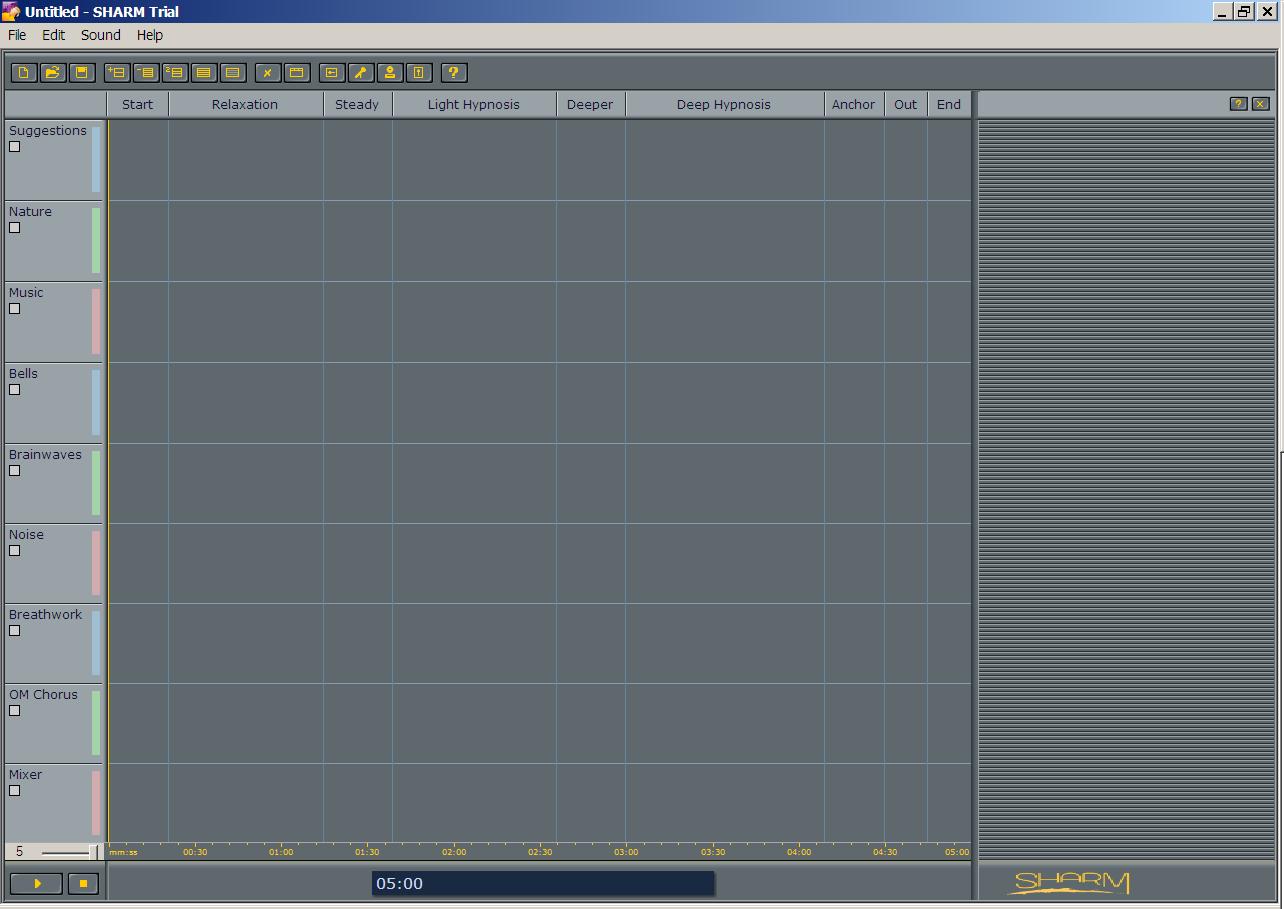This screenshot has height=909, width=1284.
Task: Click the Brainwaves track label
Action: (45, 455)
